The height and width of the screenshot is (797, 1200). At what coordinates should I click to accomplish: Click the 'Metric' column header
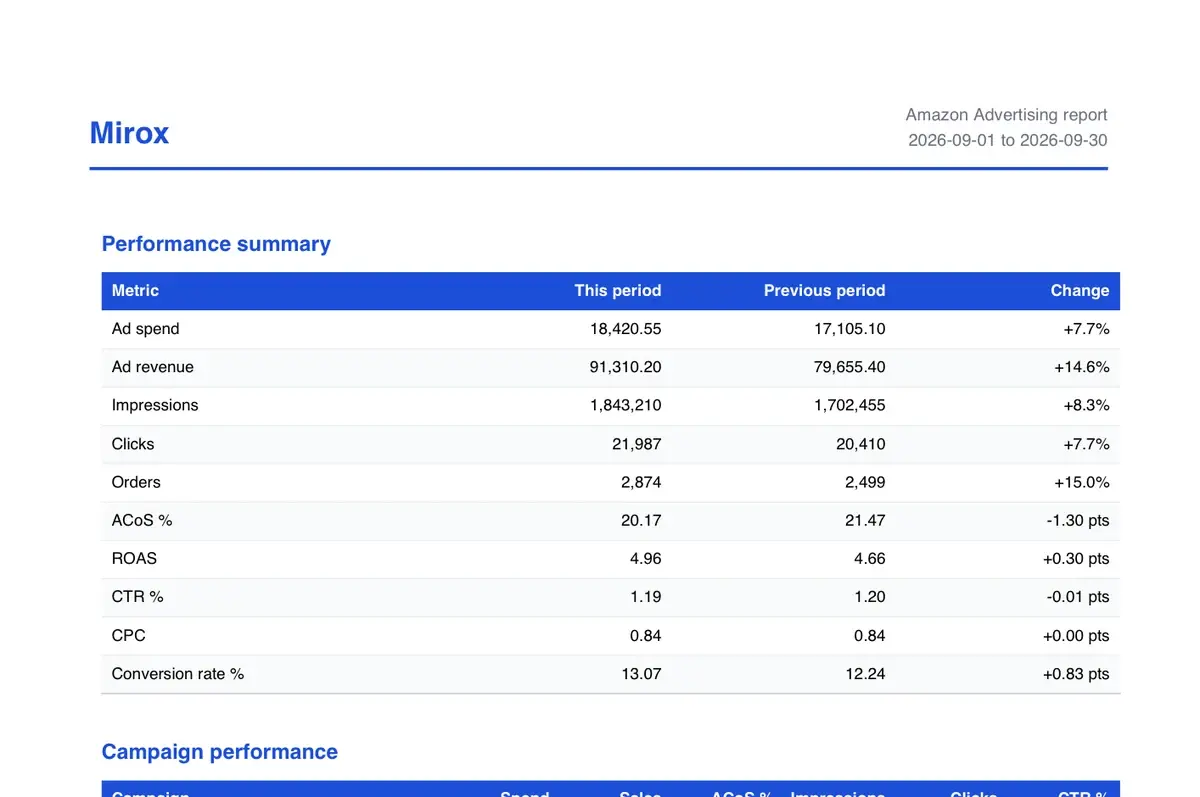135,291
